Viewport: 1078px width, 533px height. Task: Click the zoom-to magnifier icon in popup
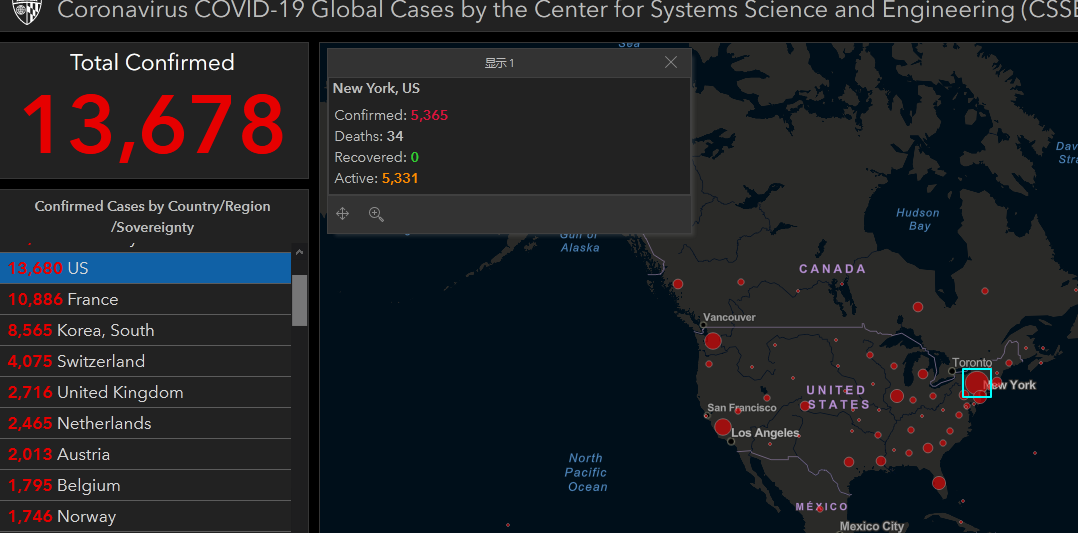(x=376, y=214)
